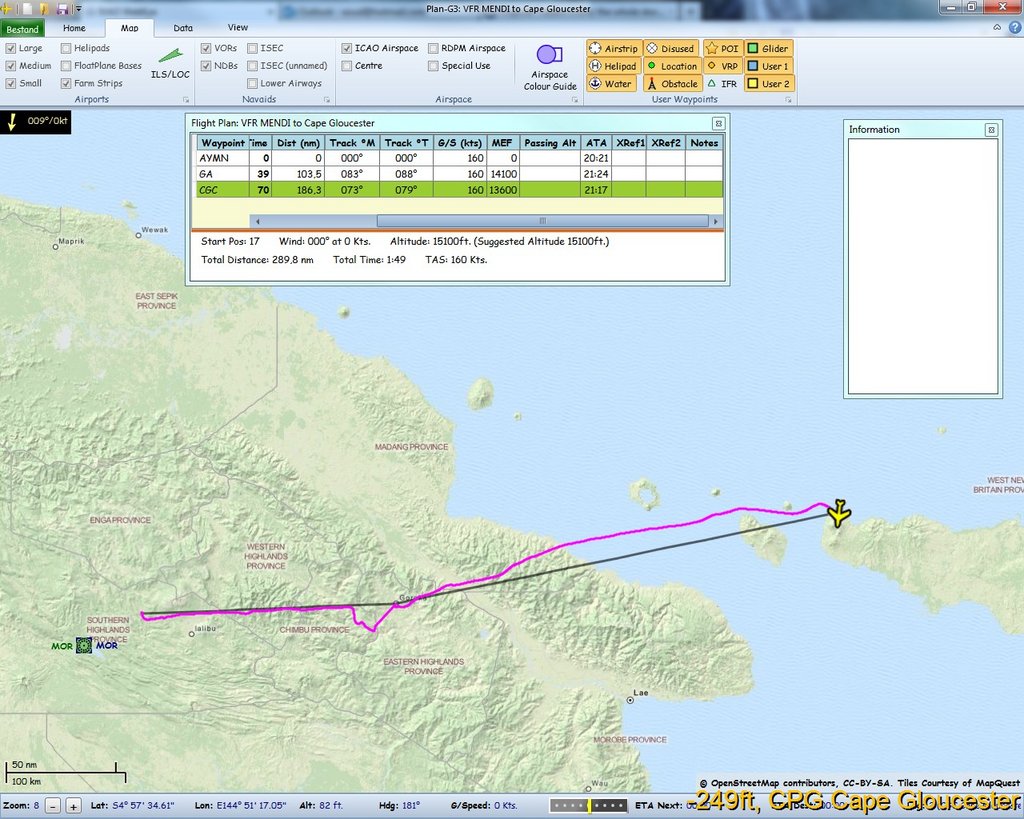Viewport: 1024px width, 819px height.
Task: Click the zoom in plus button
Action: pyautogui.click(x=73, y=805)
